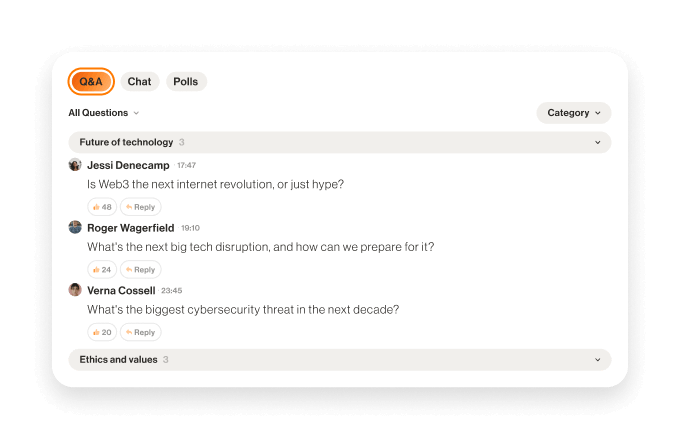Open the All Questions filter dropdown
Image resolution: width=680 pixels, height=438 pixels.
(104, 113)
